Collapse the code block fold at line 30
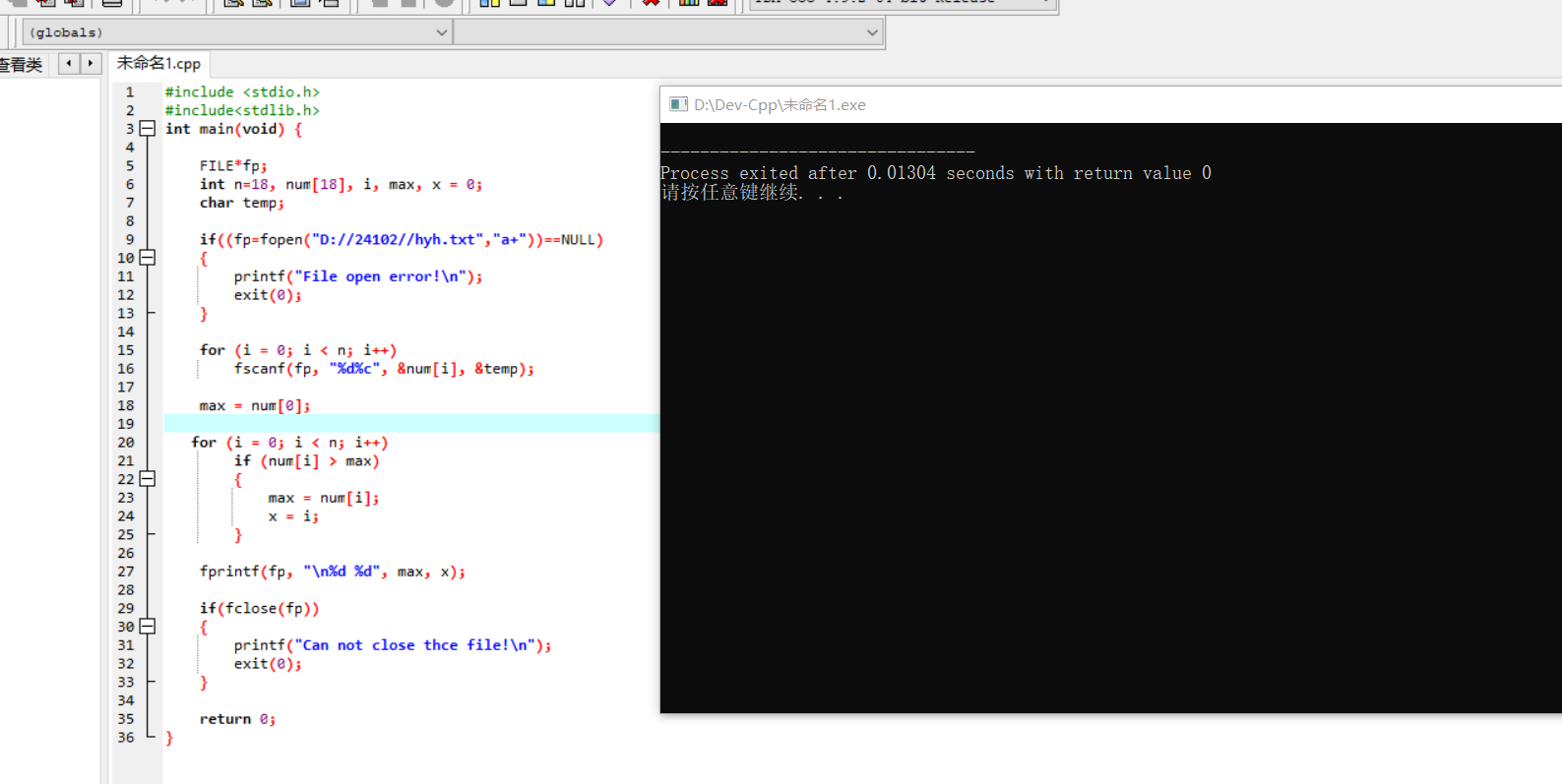The width and height of the screenshot is (1562, 784). point(148,627)
